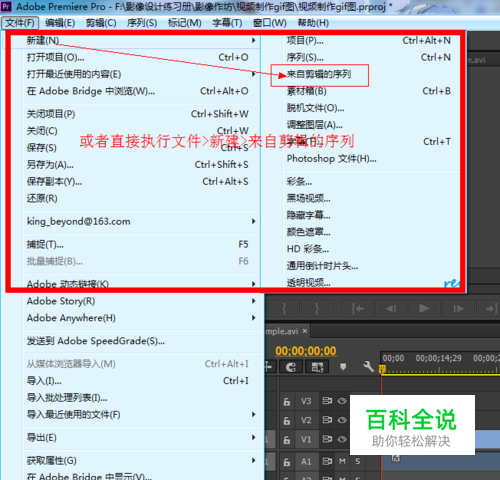Open the 窗口(W) menu
This screenshot has height=480, width=500.
click(270, 23)
